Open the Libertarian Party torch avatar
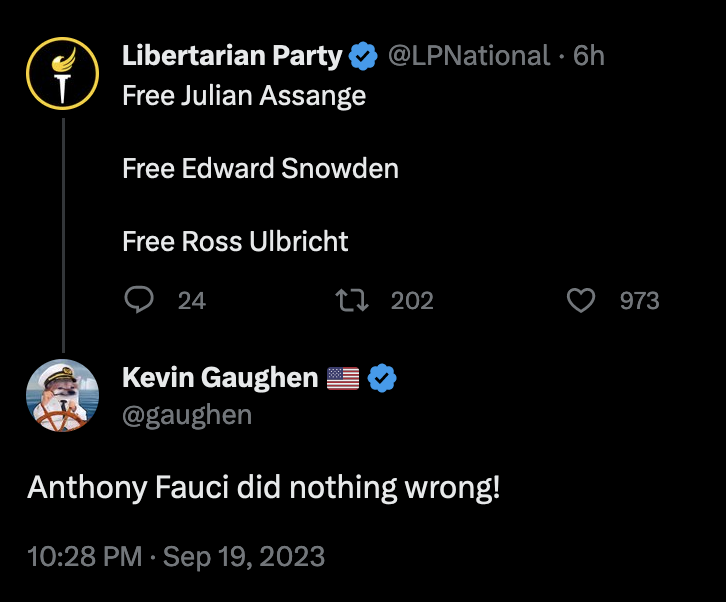The width and height of the screenshot is (726, 602). (x=63, y=73)
